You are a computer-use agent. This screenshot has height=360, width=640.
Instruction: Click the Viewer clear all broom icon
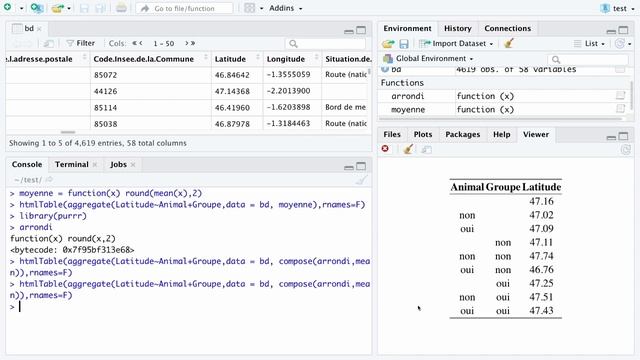[408, 149]
